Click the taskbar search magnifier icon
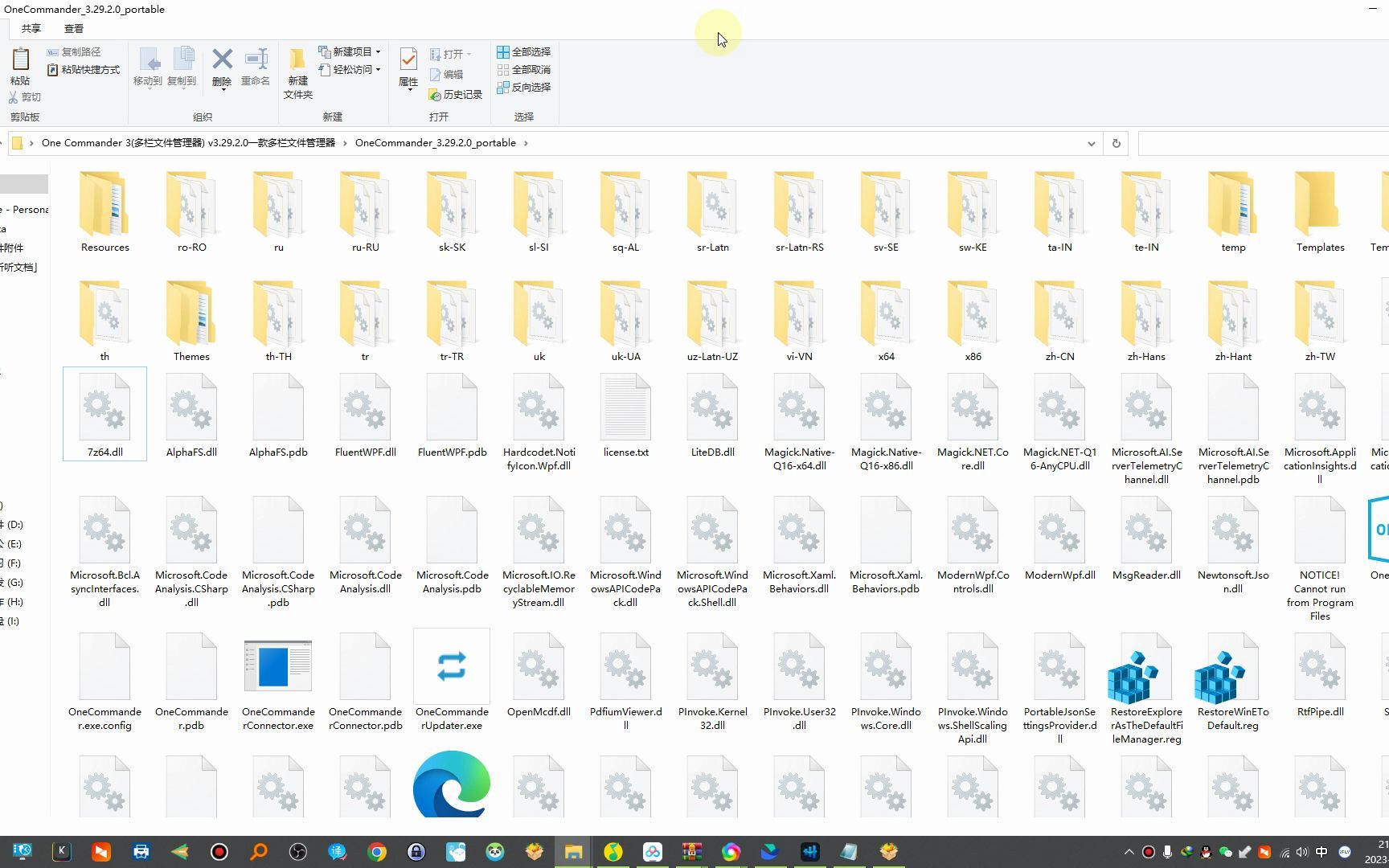 tap(258, 852)
